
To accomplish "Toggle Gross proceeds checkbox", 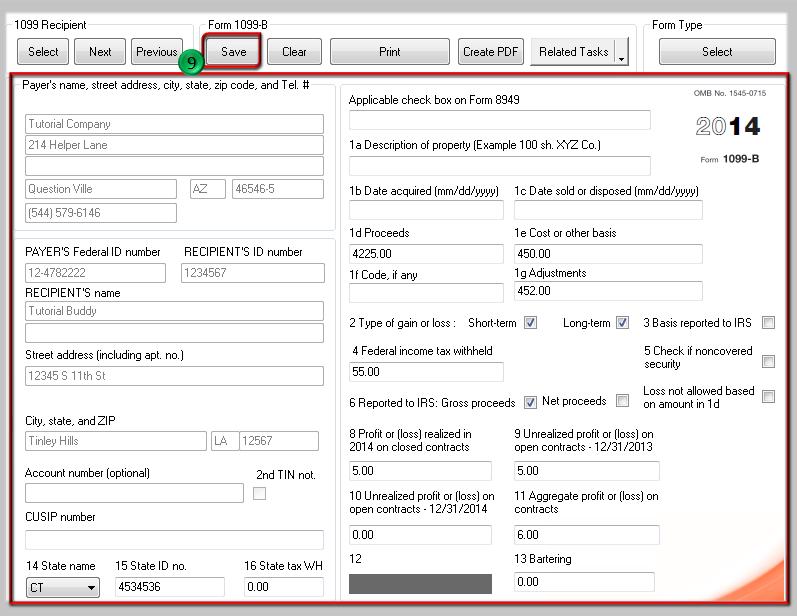I will pos(530,402).
